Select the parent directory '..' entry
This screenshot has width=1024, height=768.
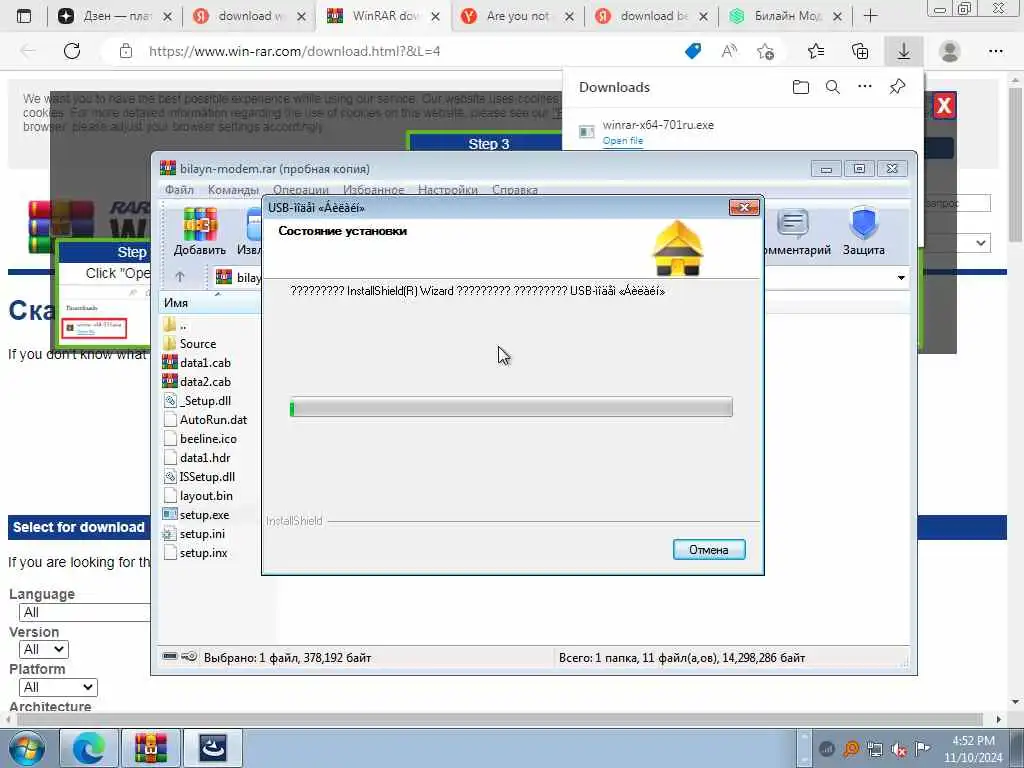(x=183, y=325)
